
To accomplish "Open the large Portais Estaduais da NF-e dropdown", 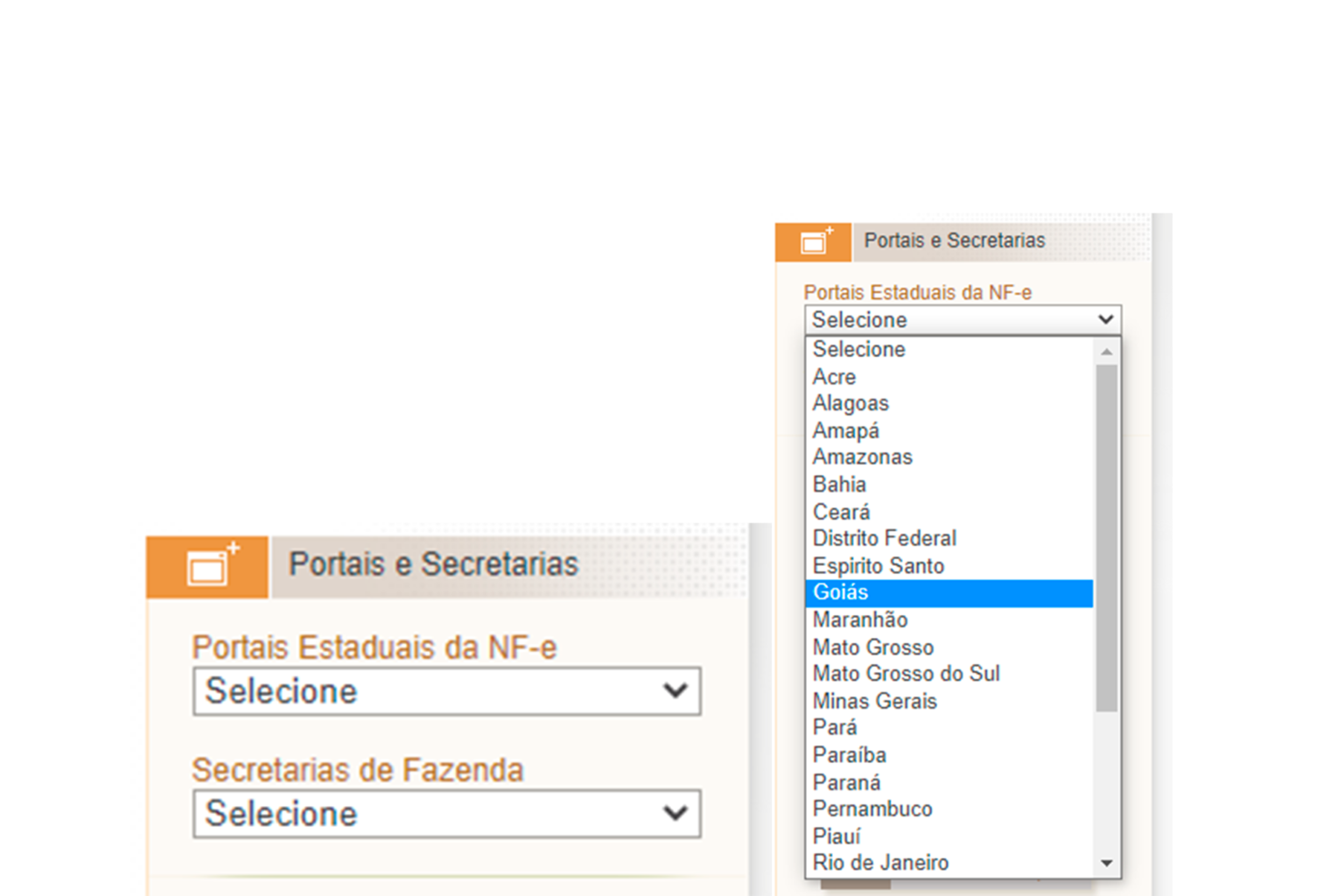I will [447, 691].
